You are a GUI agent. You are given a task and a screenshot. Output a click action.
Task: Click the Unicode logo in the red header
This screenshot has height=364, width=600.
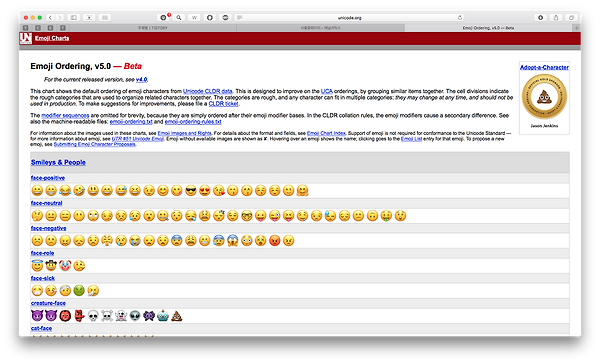point(26,38)
